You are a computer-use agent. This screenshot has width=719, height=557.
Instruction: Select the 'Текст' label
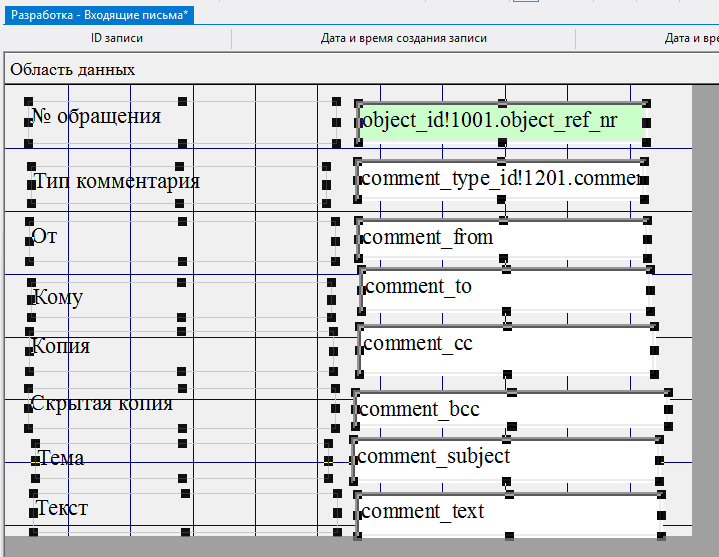point(62,508)
